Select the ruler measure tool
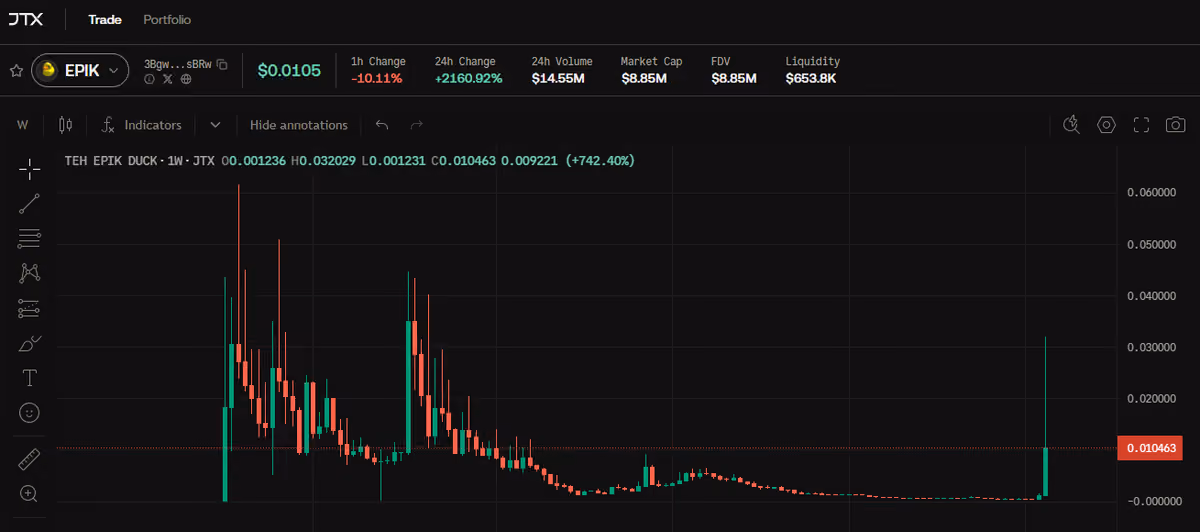Image resolution: width=1200 pixels, height=532 pixels. (30, 460)
